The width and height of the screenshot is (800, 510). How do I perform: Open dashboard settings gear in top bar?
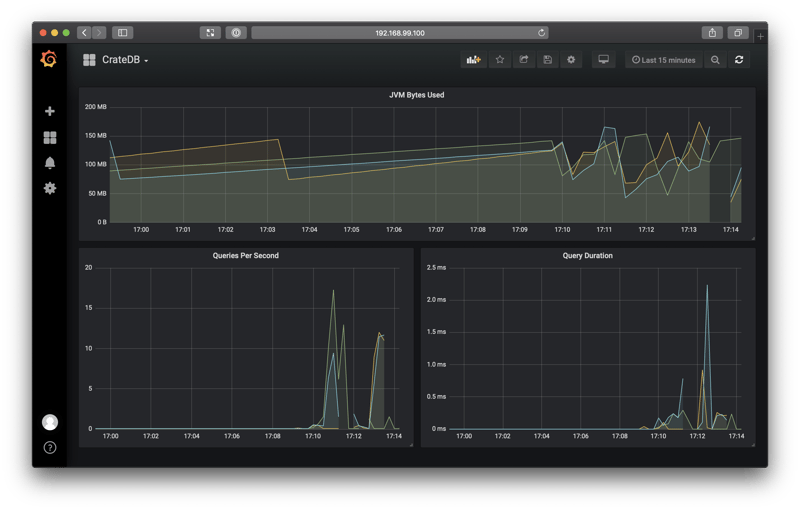[x=571, y=60]
